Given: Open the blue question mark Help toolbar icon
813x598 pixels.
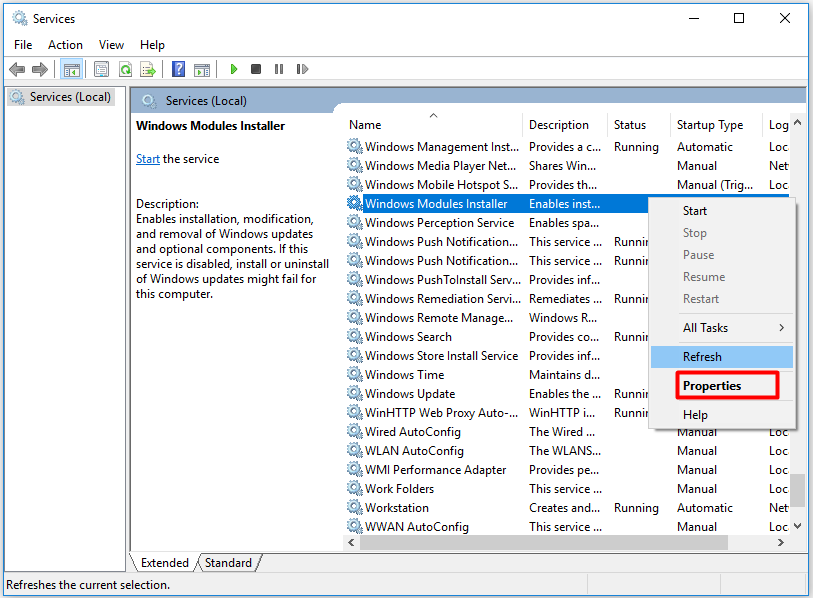Looking at the screenshot, I should pos(178,69).
